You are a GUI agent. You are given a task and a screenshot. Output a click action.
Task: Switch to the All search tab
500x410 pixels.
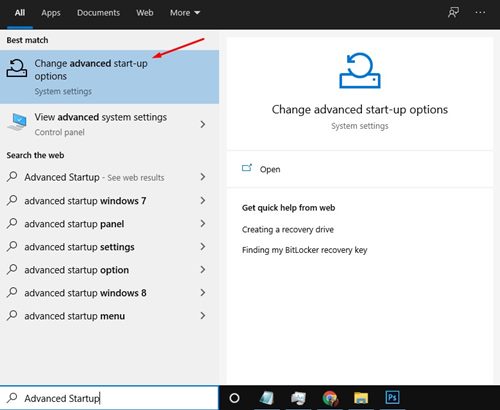(20, 13)
